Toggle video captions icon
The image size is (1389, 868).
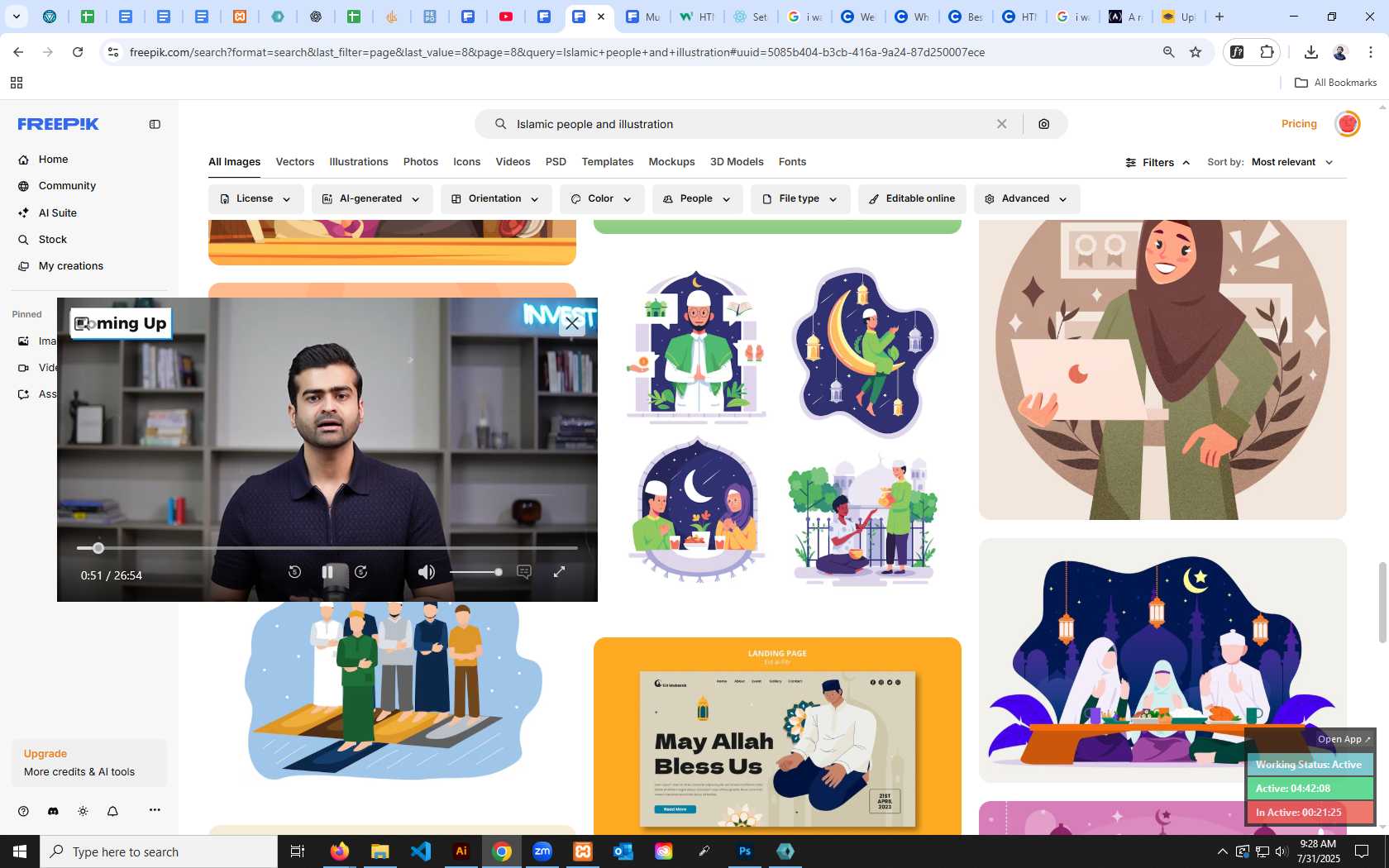pyautogui.click(x=524, y=572)
